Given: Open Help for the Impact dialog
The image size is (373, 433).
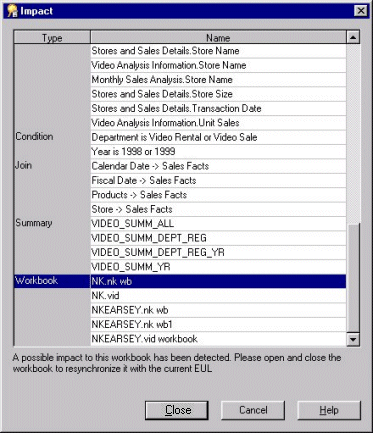Looking at the screenshot, I should [329, 410].
